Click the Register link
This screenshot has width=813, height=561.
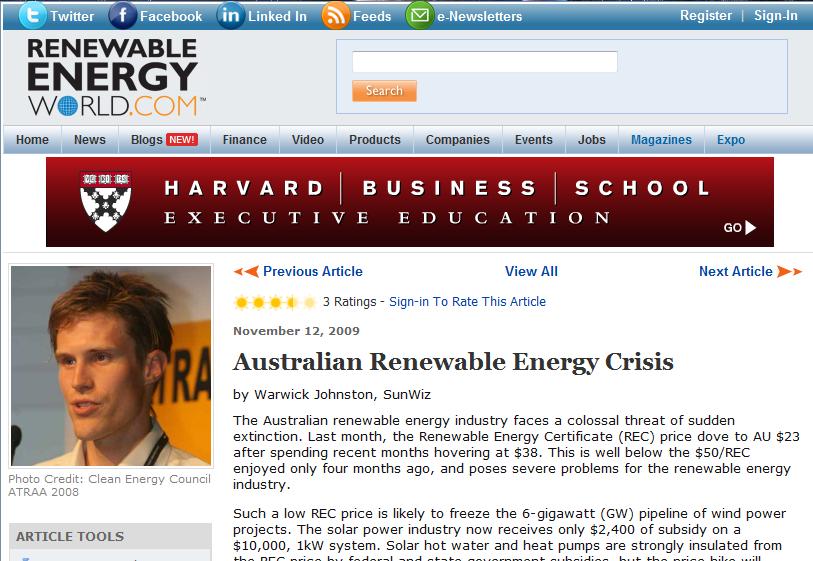click(x=706, y=16)
